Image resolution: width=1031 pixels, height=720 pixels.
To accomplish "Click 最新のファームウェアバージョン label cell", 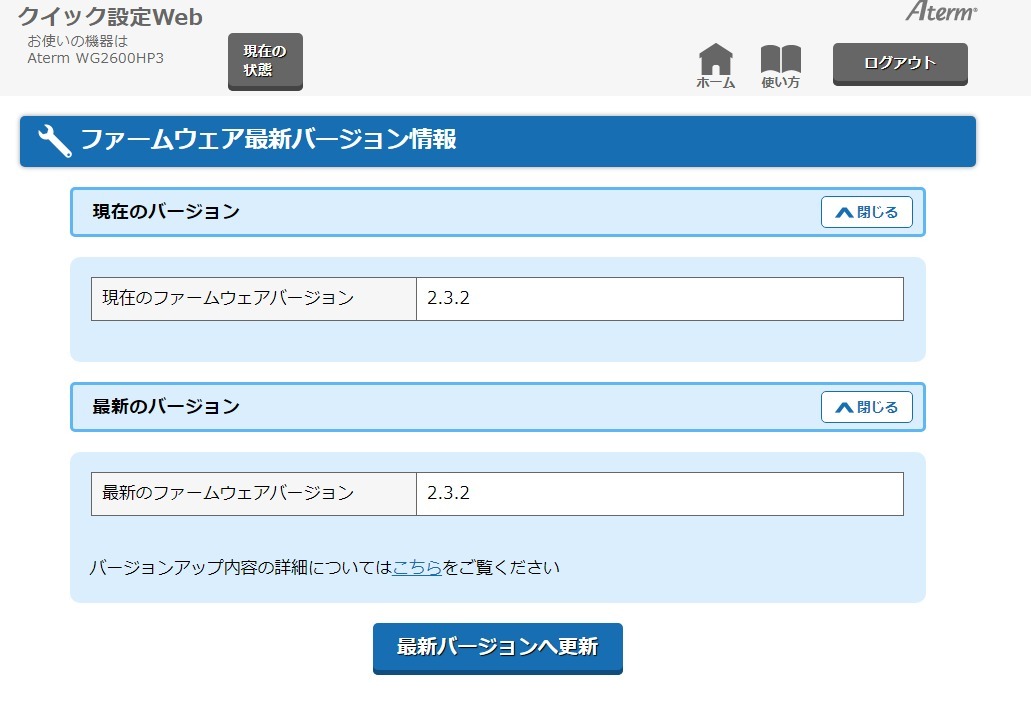I will coord(254,494).
